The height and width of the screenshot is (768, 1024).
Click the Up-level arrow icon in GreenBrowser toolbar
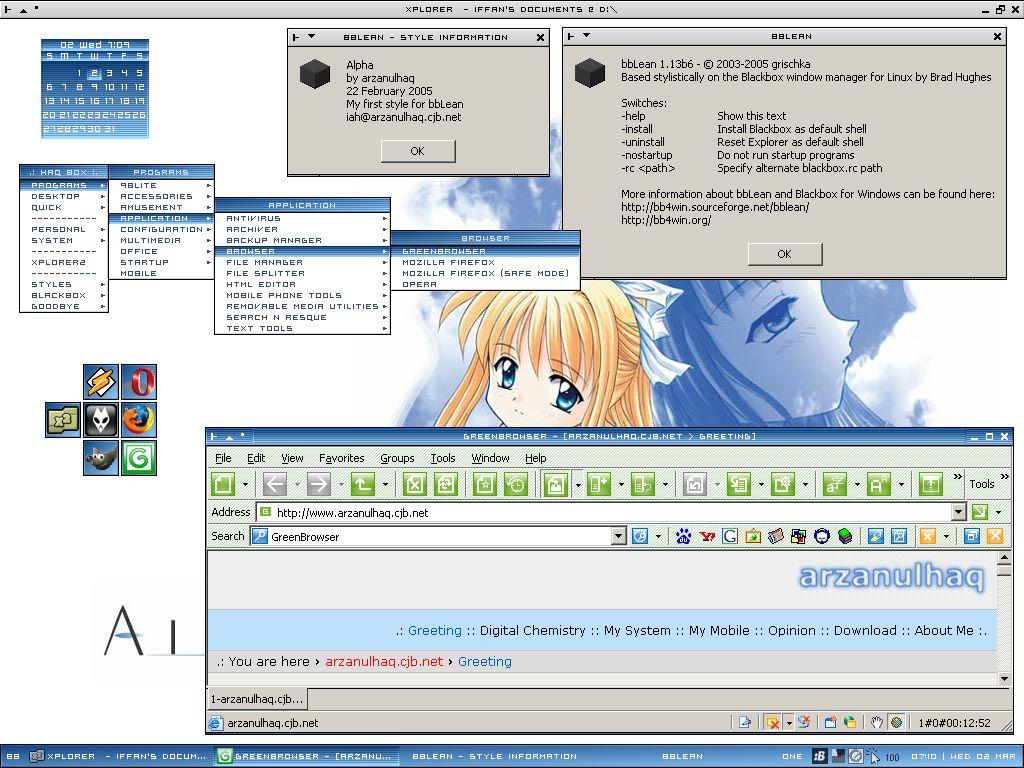pos(362,484)
